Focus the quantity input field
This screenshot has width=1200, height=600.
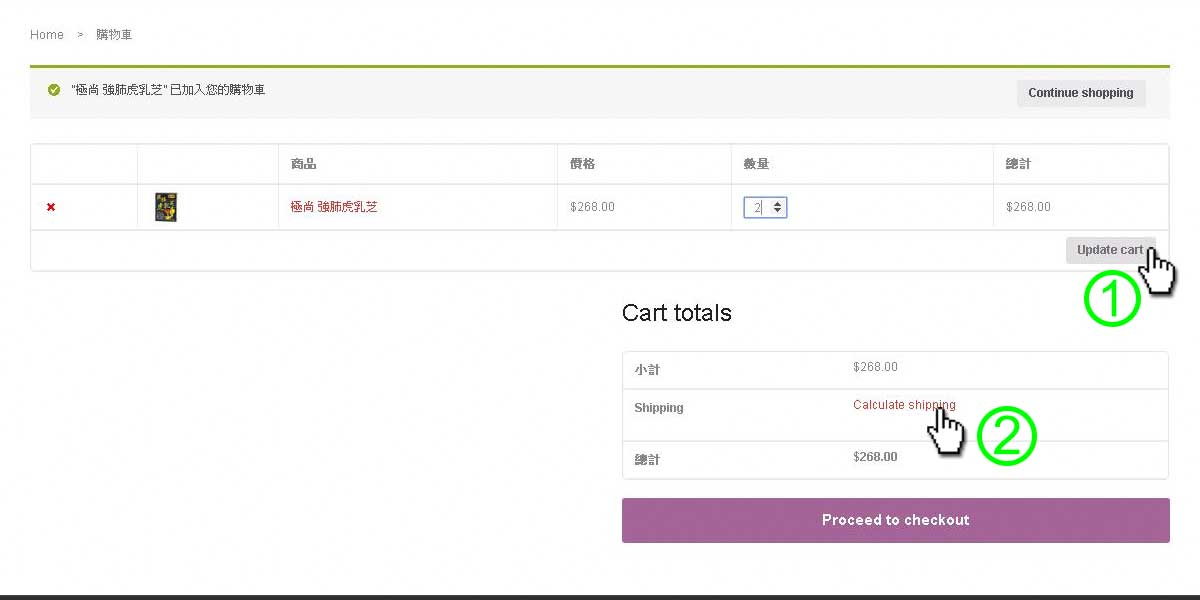tap(757, 207)
